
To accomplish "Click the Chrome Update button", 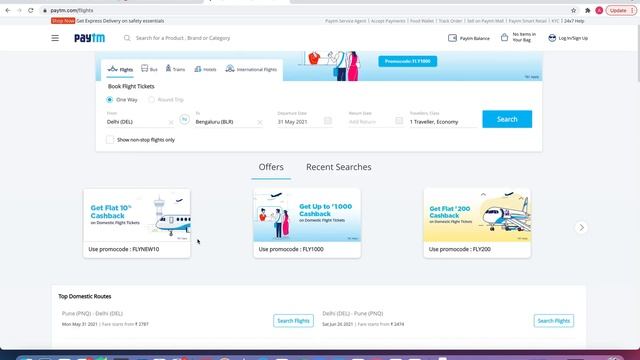I will pos(621,10).
